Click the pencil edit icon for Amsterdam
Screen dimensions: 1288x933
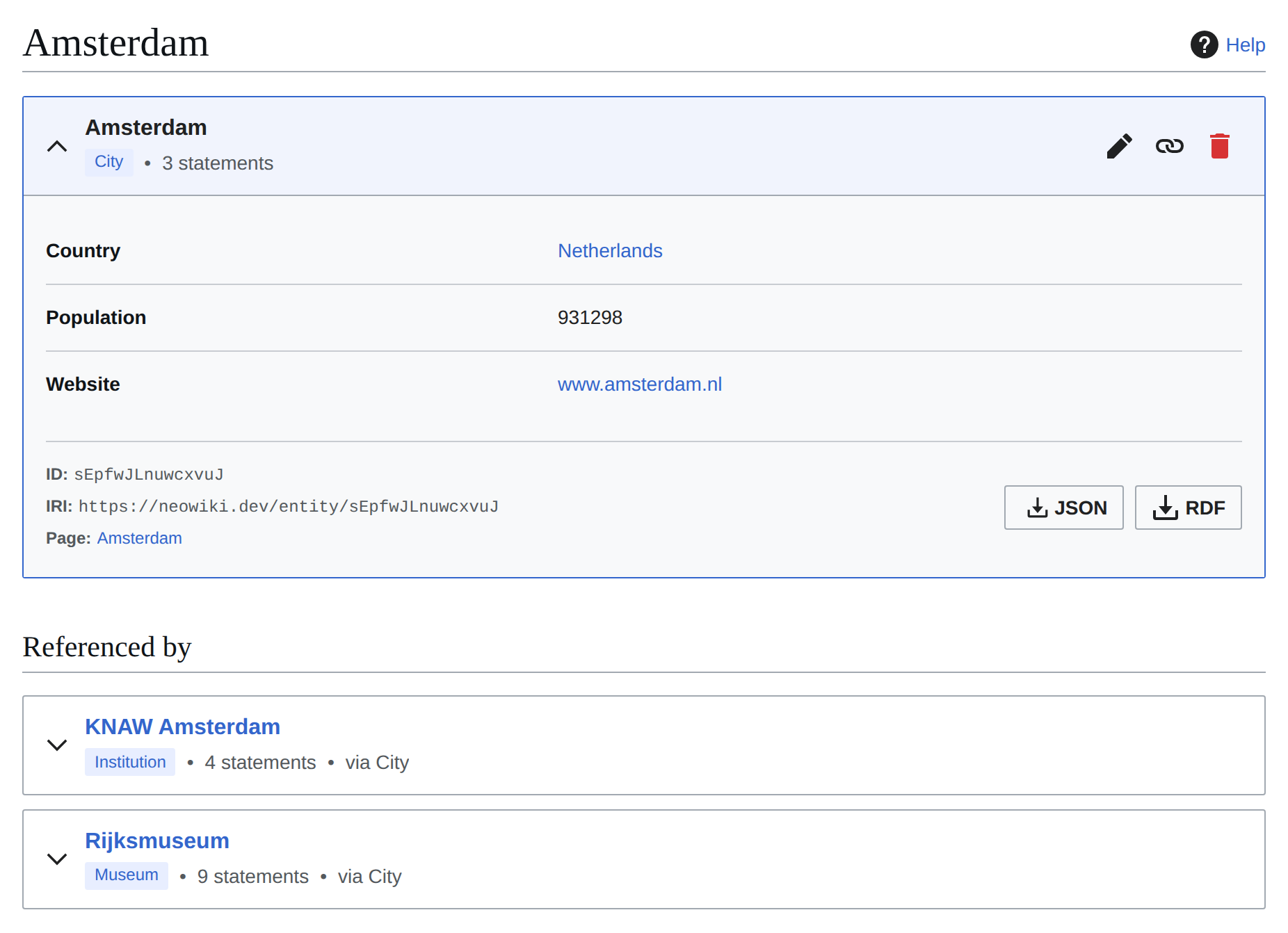1119,146
